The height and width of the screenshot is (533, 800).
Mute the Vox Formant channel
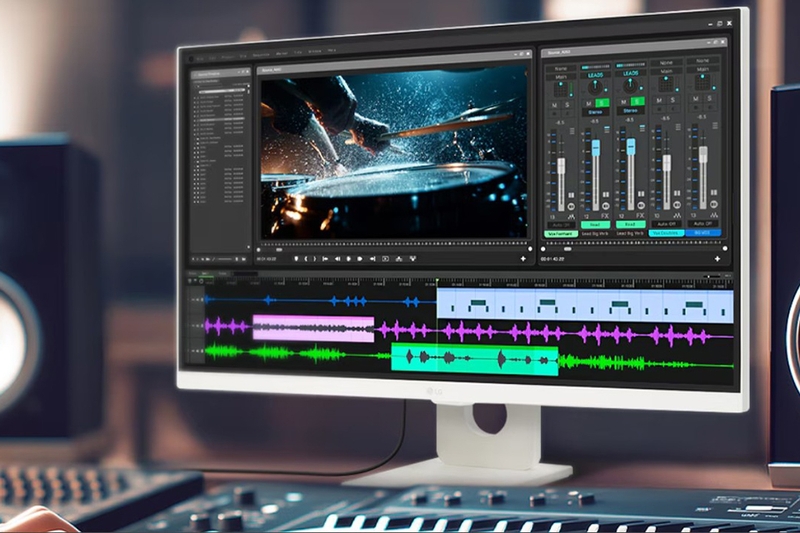pyautogui.click(x=554, y=105)
